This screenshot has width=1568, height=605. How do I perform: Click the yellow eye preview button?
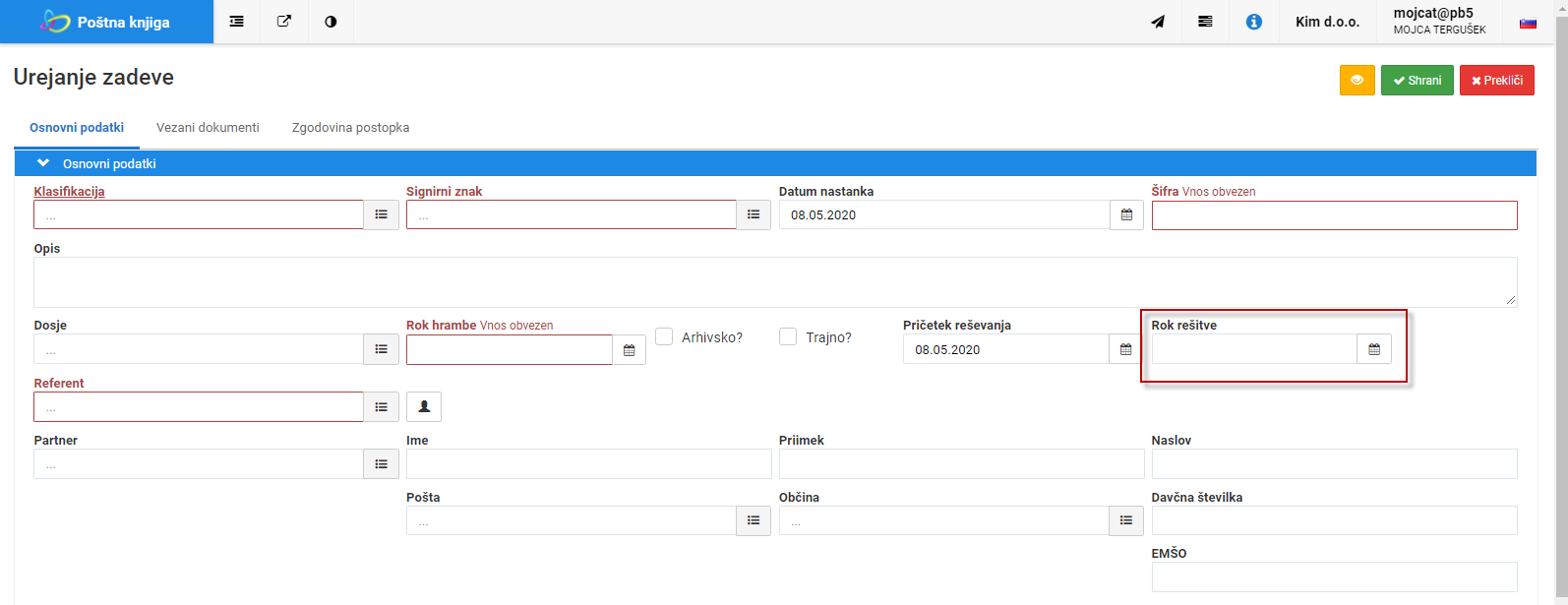[x=1357, y=81]
